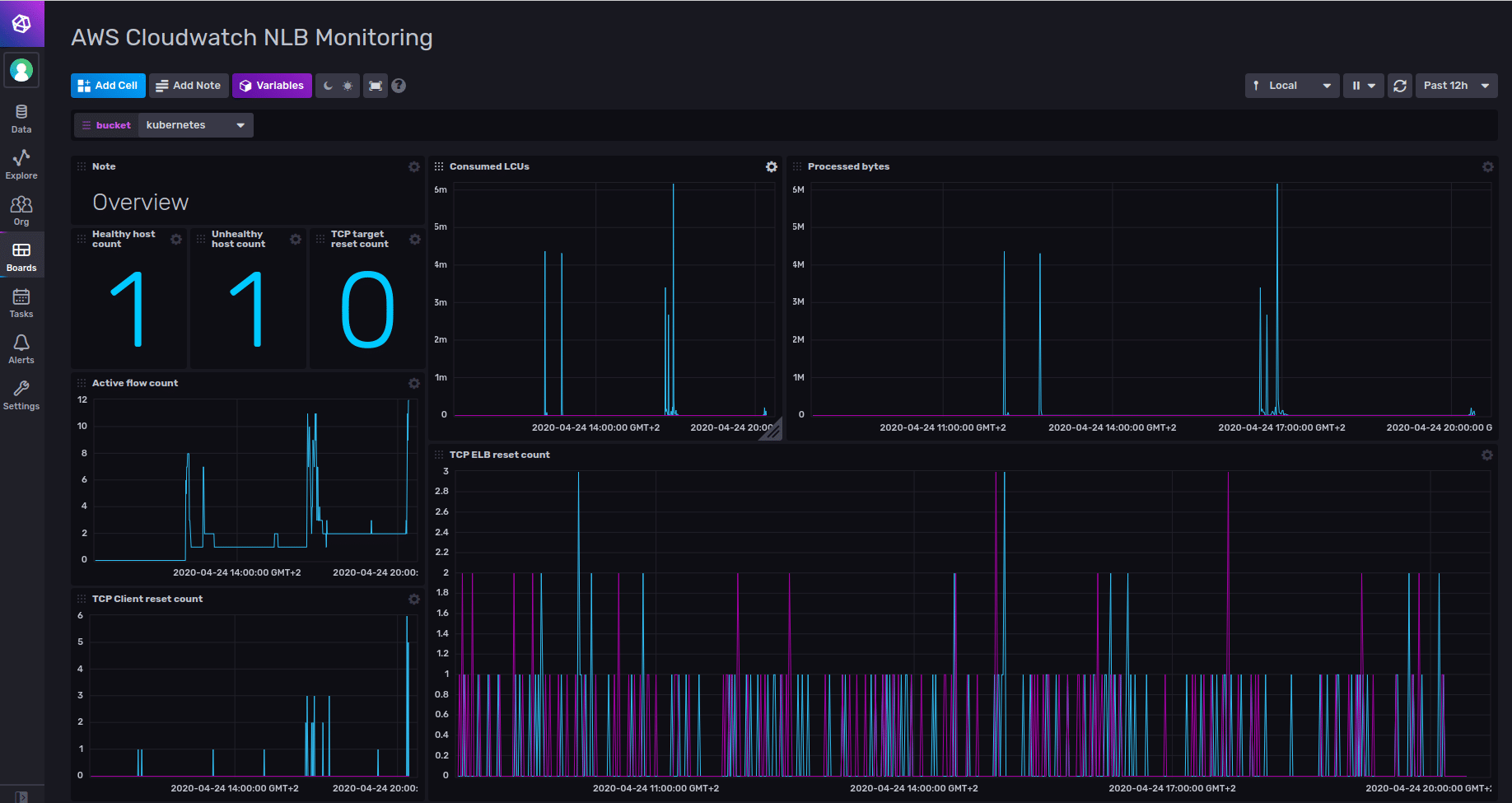This screenshot has height=803, width=1512.
Task: Open the help question-mark icon
Action: pos(399,85)
